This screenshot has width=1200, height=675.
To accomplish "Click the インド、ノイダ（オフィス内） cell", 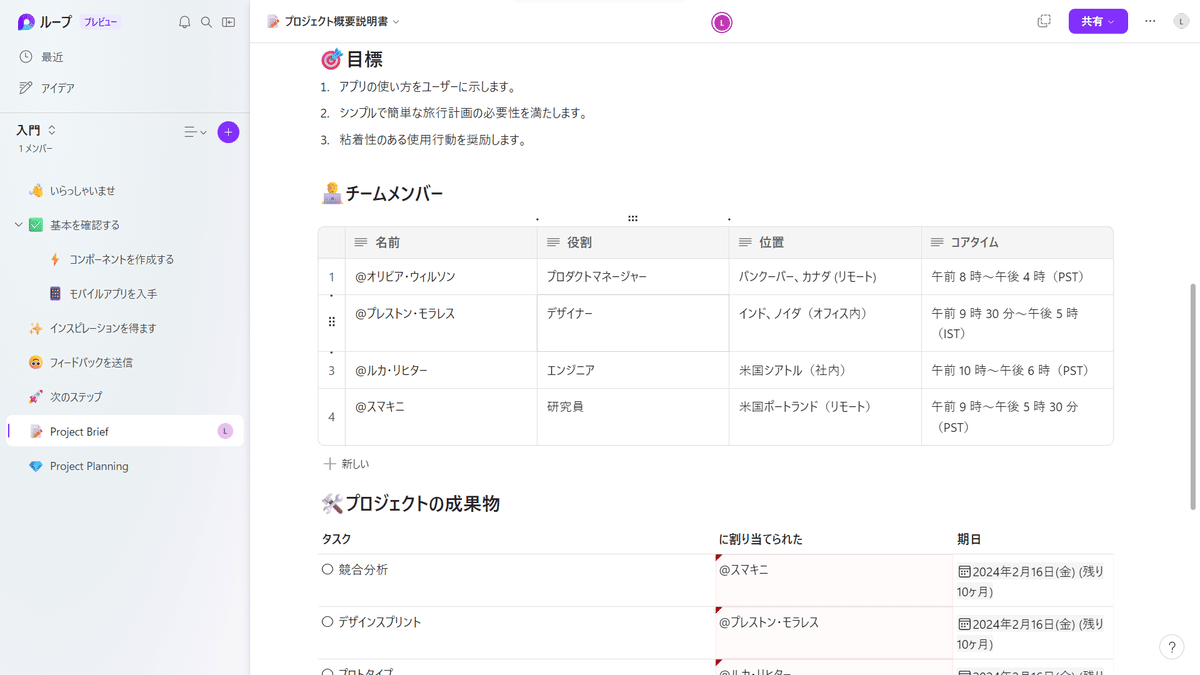I will 825,323.
